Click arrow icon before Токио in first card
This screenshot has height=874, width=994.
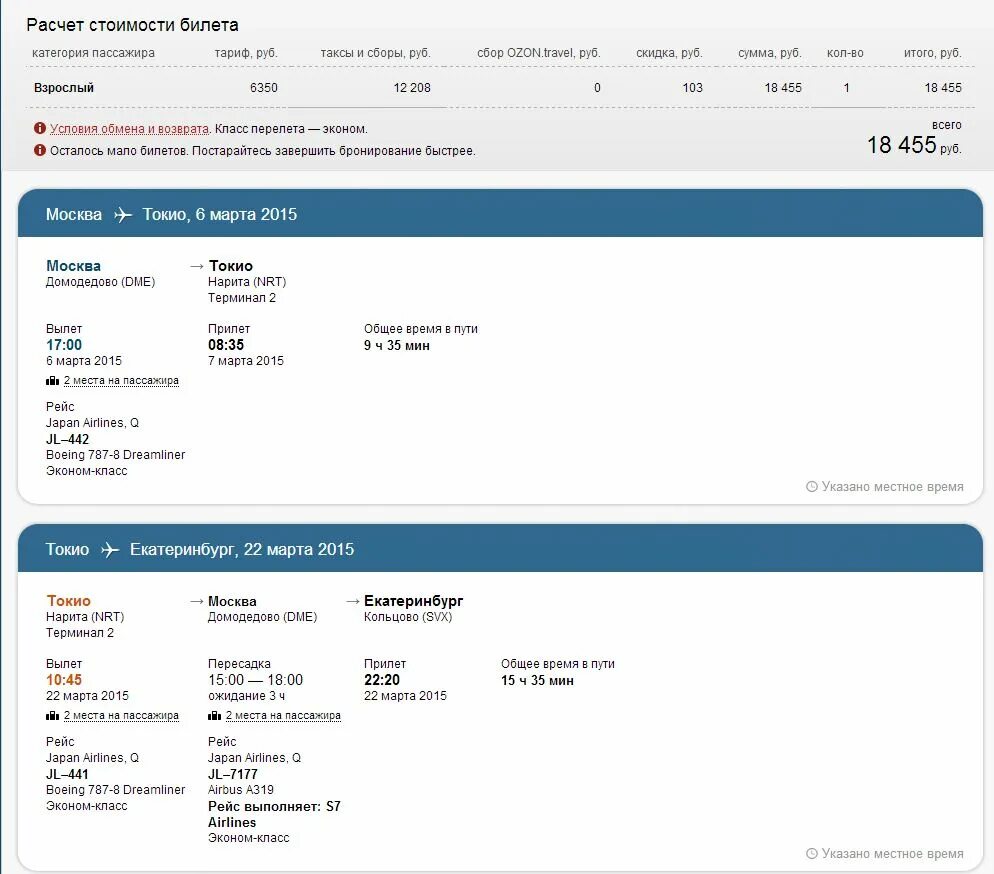click(197, 267)
